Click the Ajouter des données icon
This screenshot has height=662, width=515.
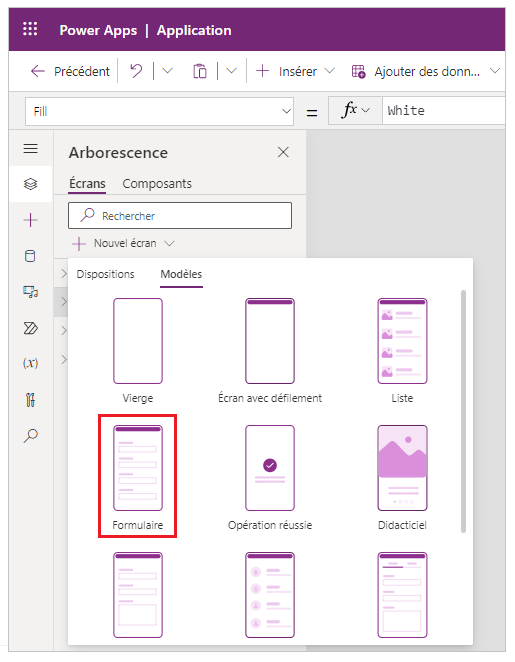click(x=358, y=71)
